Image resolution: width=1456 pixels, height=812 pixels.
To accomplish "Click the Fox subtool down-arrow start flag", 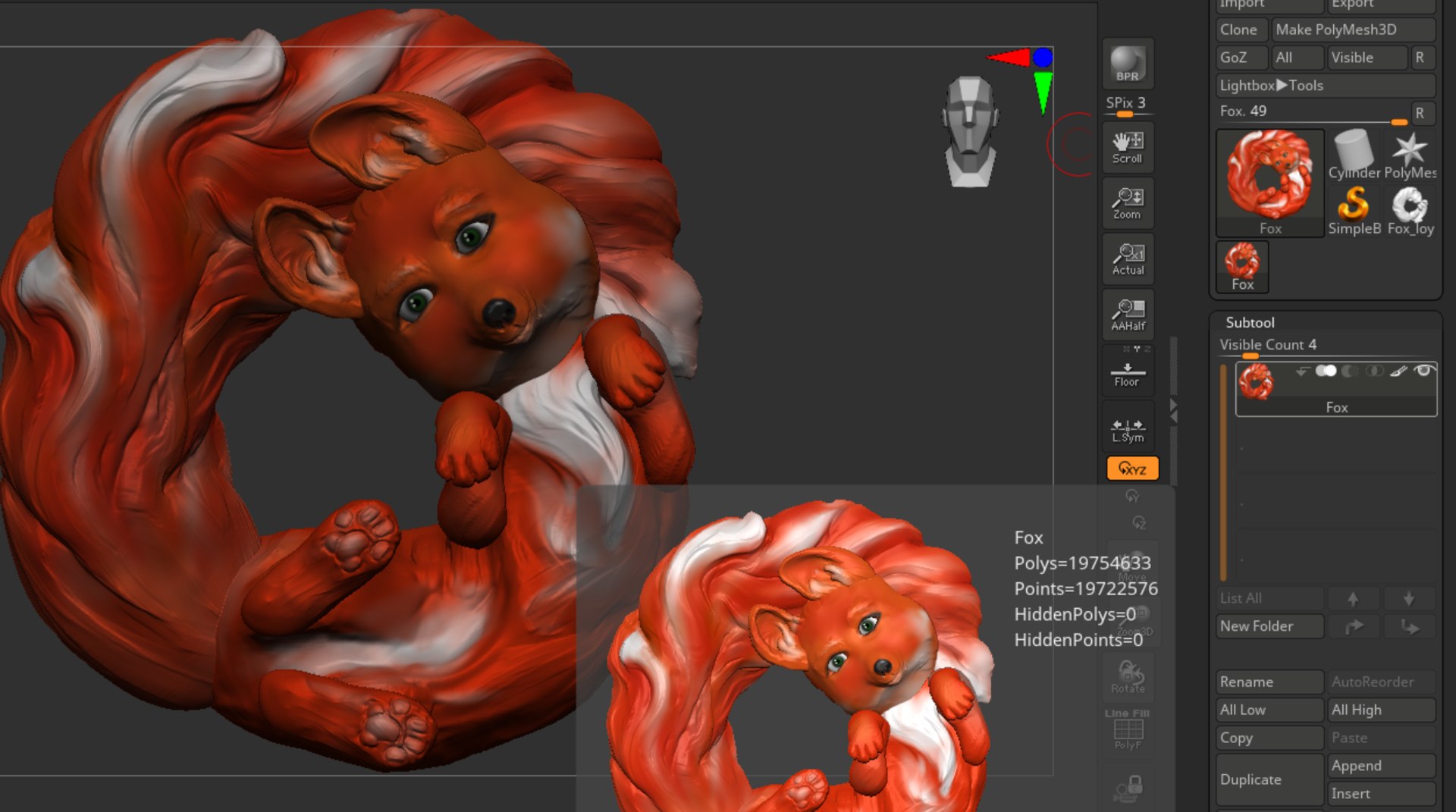I will coord(1302,372).
